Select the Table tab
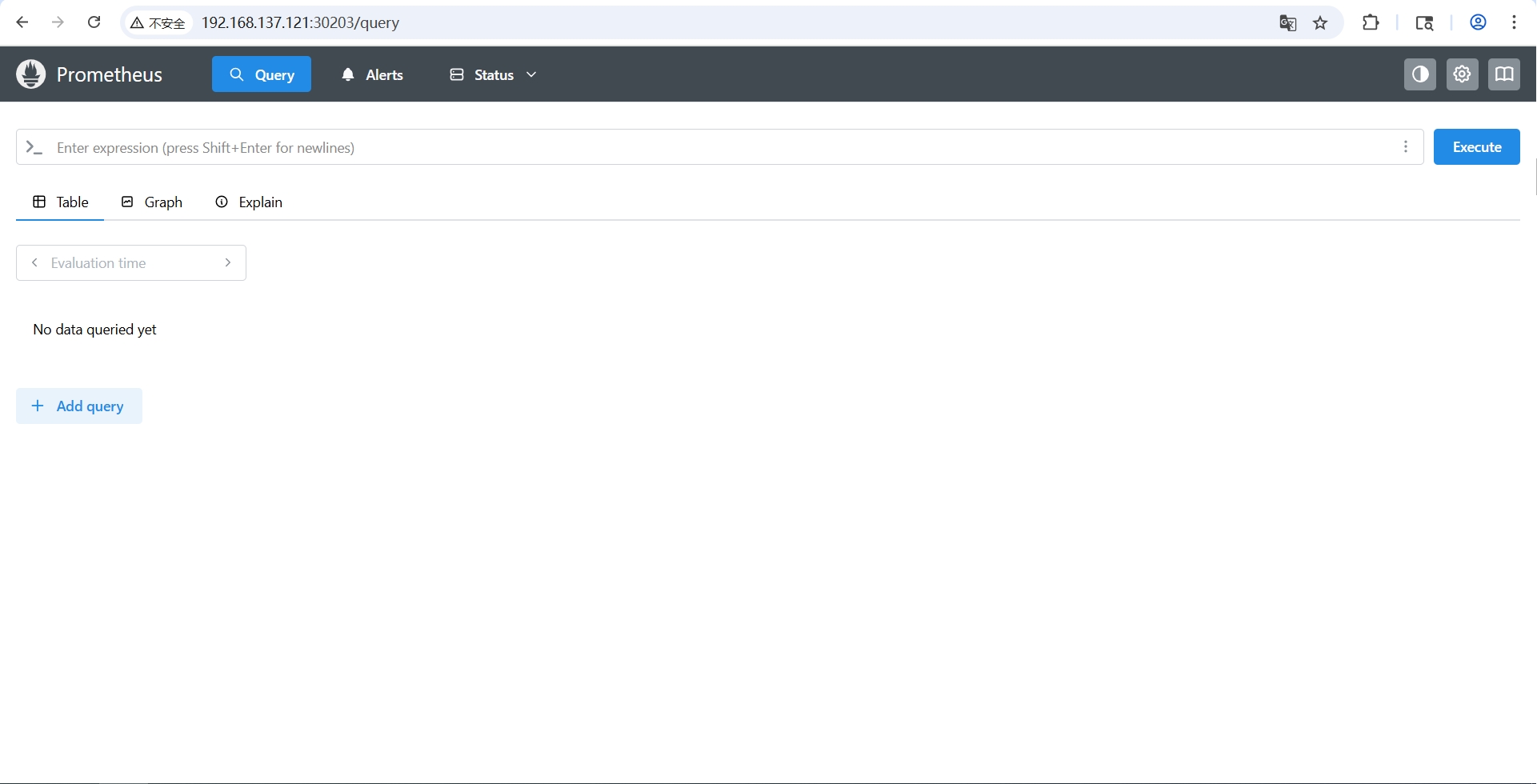Image resolution: width=1537 pixels, height=784 pixels. (x=60, y=202)
